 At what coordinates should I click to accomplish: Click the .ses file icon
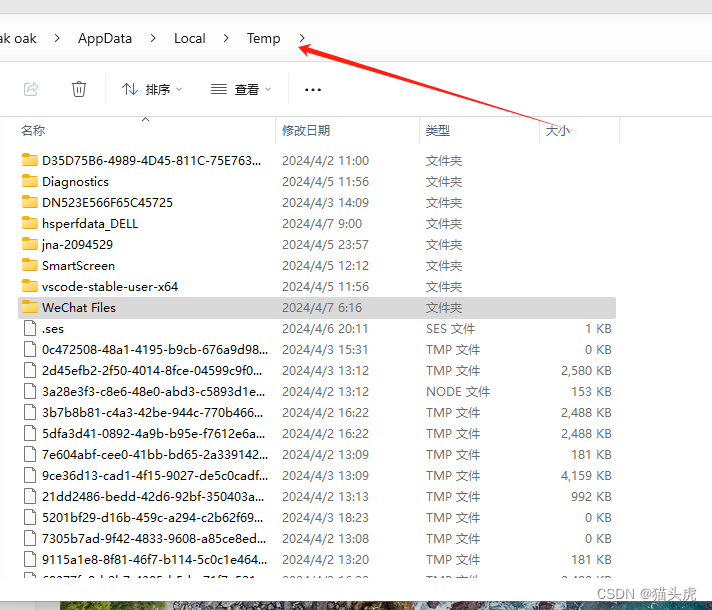[29, 329]
